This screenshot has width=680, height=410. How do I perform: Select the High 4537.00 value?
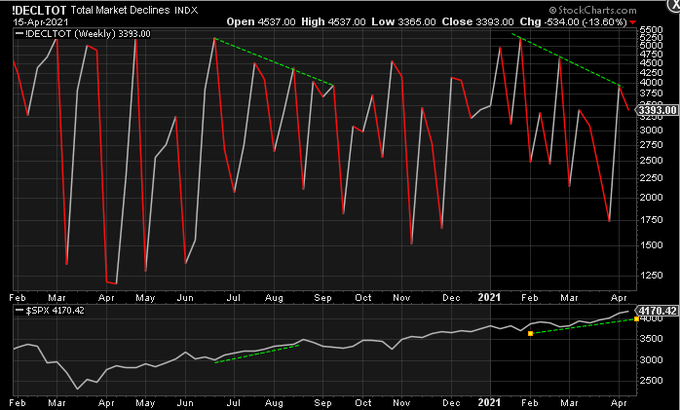click(333, 22)
